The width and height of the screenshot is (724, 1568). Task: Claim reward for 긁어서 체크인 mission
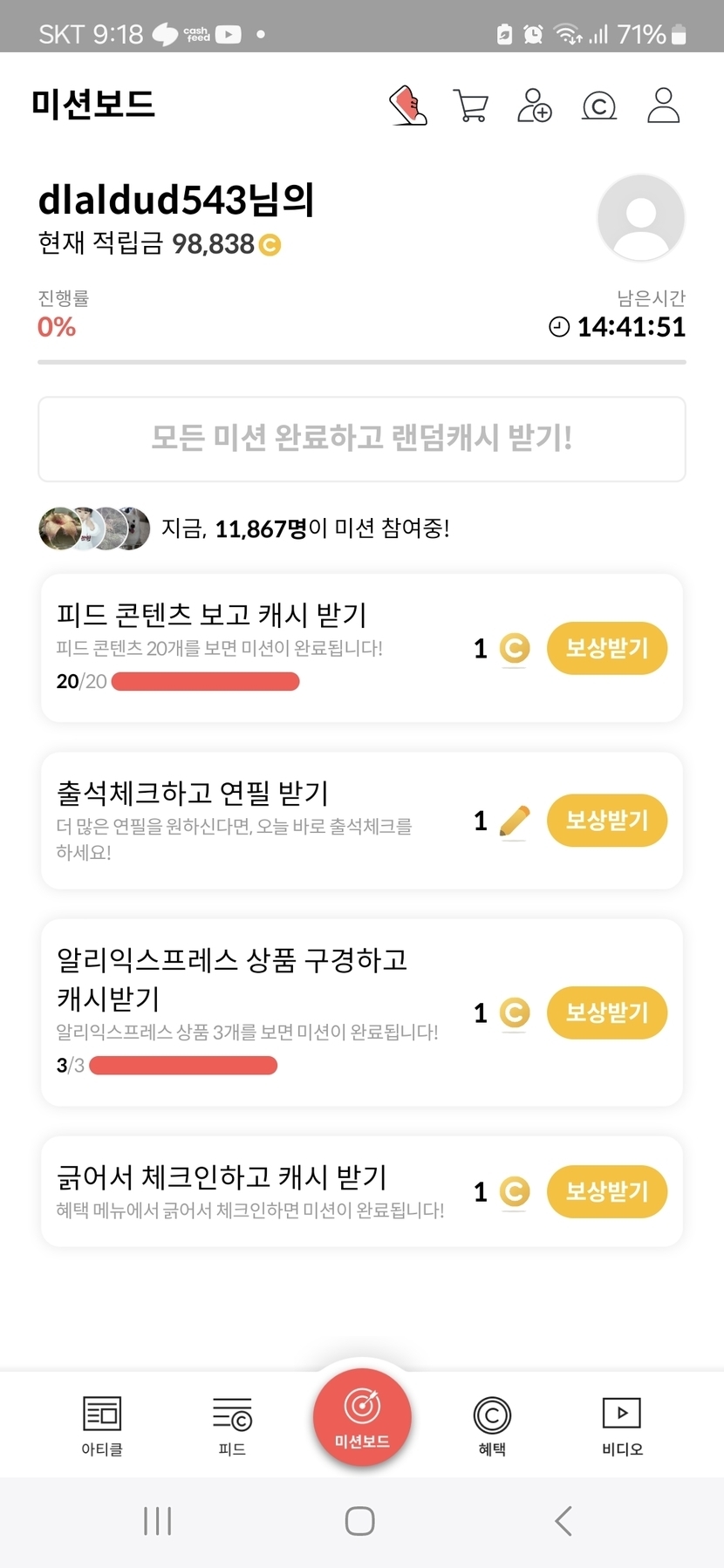coord(606,1191)
